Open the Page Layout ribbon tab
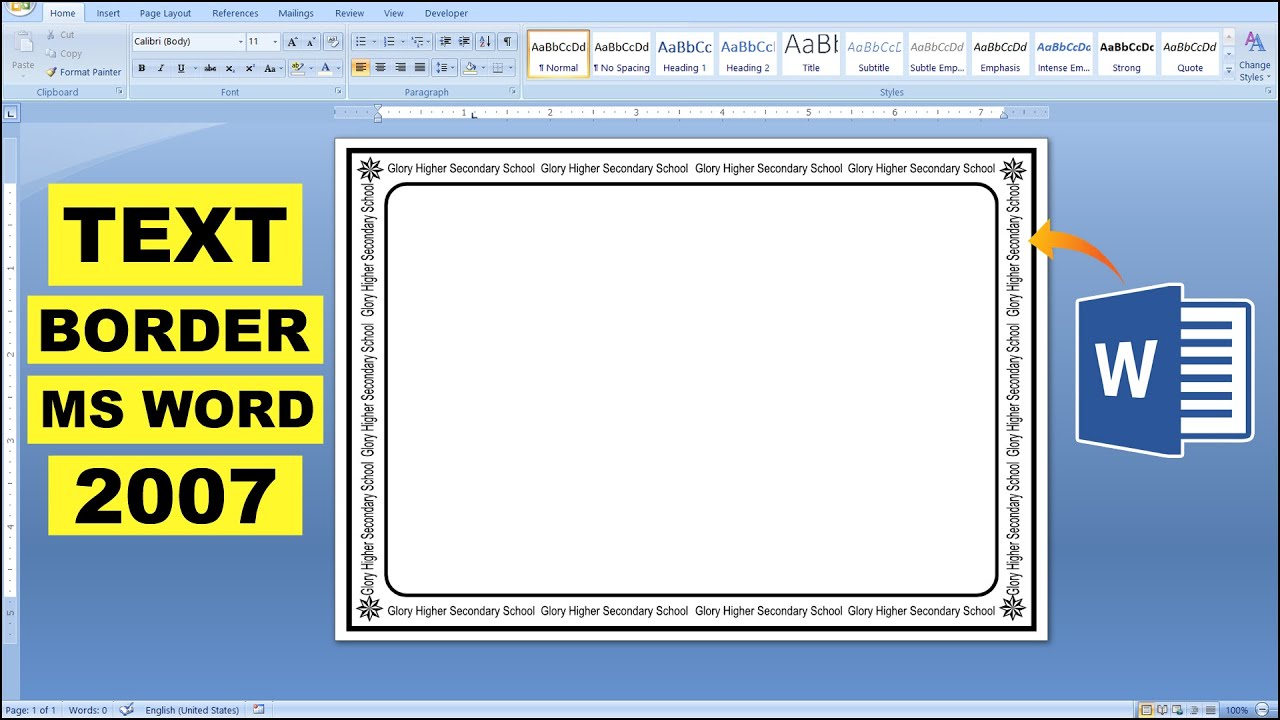This screenshot has height=720, width=1280. (x=165, y=13)
